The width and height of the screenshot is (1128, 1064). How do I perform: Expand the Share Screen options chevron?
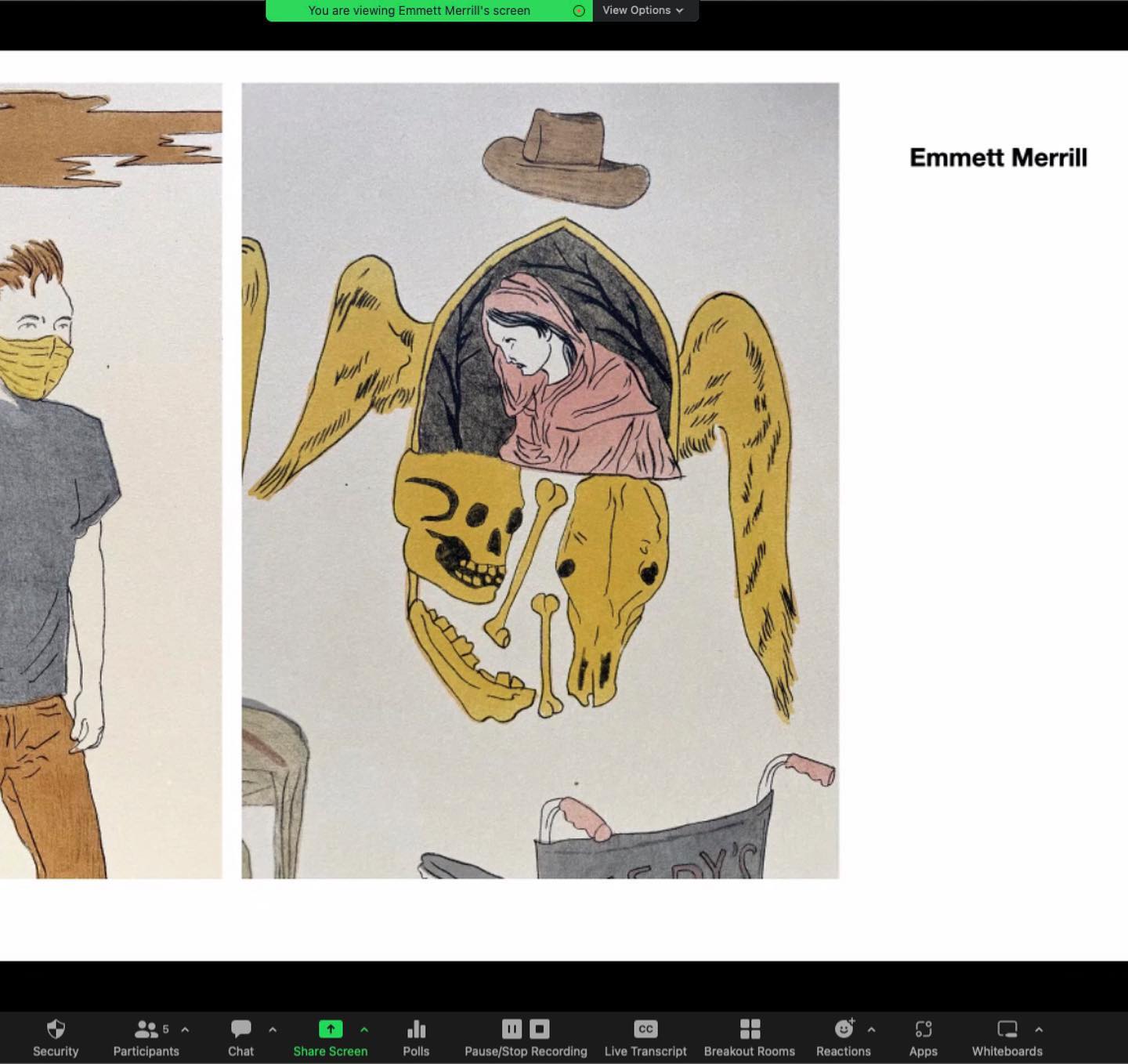(x=364, y=1030)
